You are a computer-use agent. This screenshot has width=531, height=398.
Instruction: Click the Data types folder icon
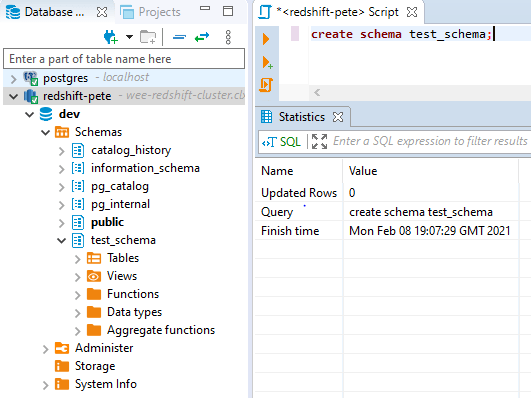[x=94, y=312]
